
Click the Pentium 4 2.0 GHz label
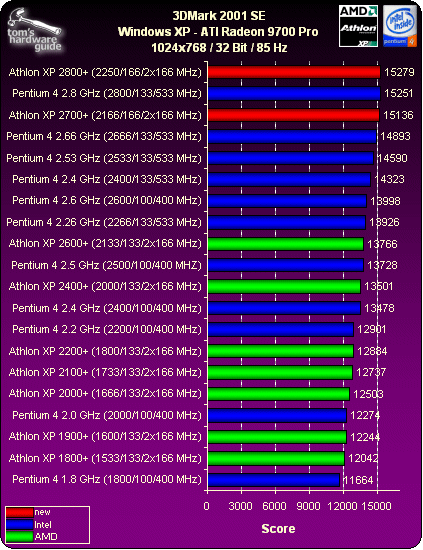(x=107, y=415)
